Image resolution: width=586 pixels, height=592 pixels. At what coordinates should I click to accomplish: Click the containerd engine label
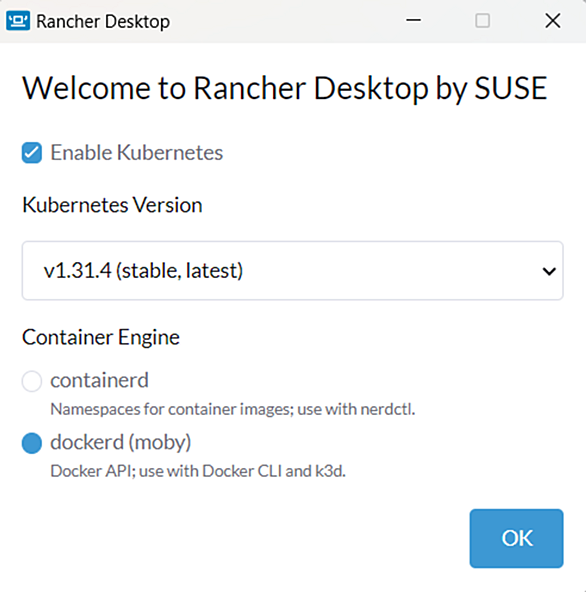(99, 380)
